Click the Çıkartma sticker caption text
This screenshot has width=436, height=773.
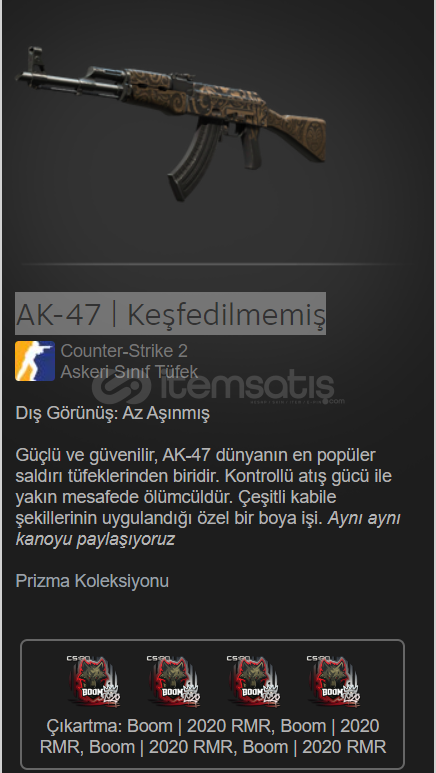pyautogui.click(x=213, y=737)
